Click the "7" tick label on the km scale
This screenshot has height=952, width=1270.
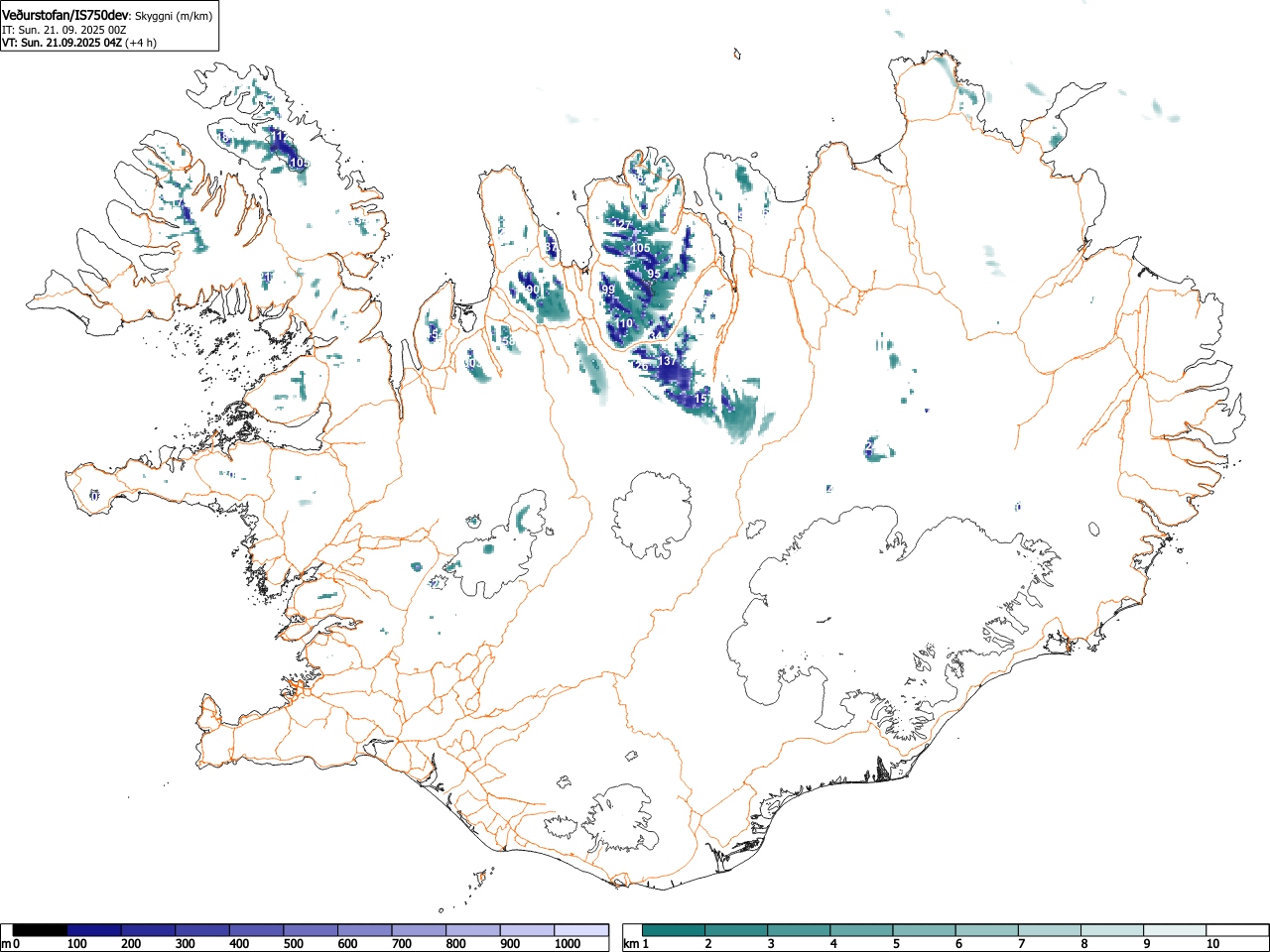(1021, 944)
